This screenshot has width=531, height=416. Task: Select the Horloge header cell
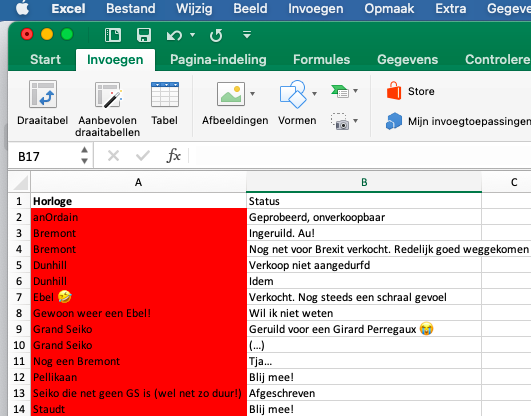click(139, 201)
